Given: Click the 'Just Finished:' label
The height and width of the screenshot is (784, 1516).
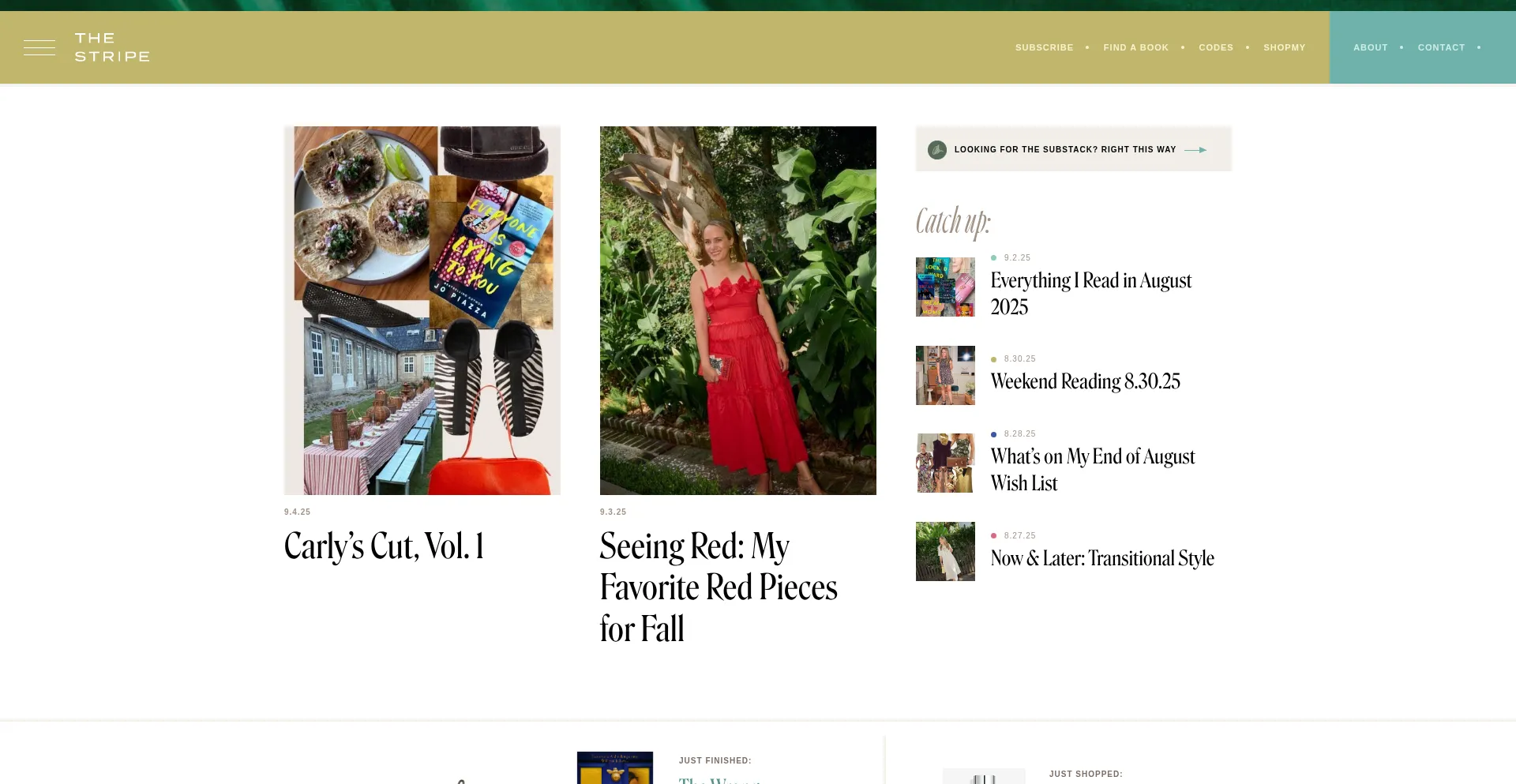Looking at the screenshot, I should [x=715, y=761].
